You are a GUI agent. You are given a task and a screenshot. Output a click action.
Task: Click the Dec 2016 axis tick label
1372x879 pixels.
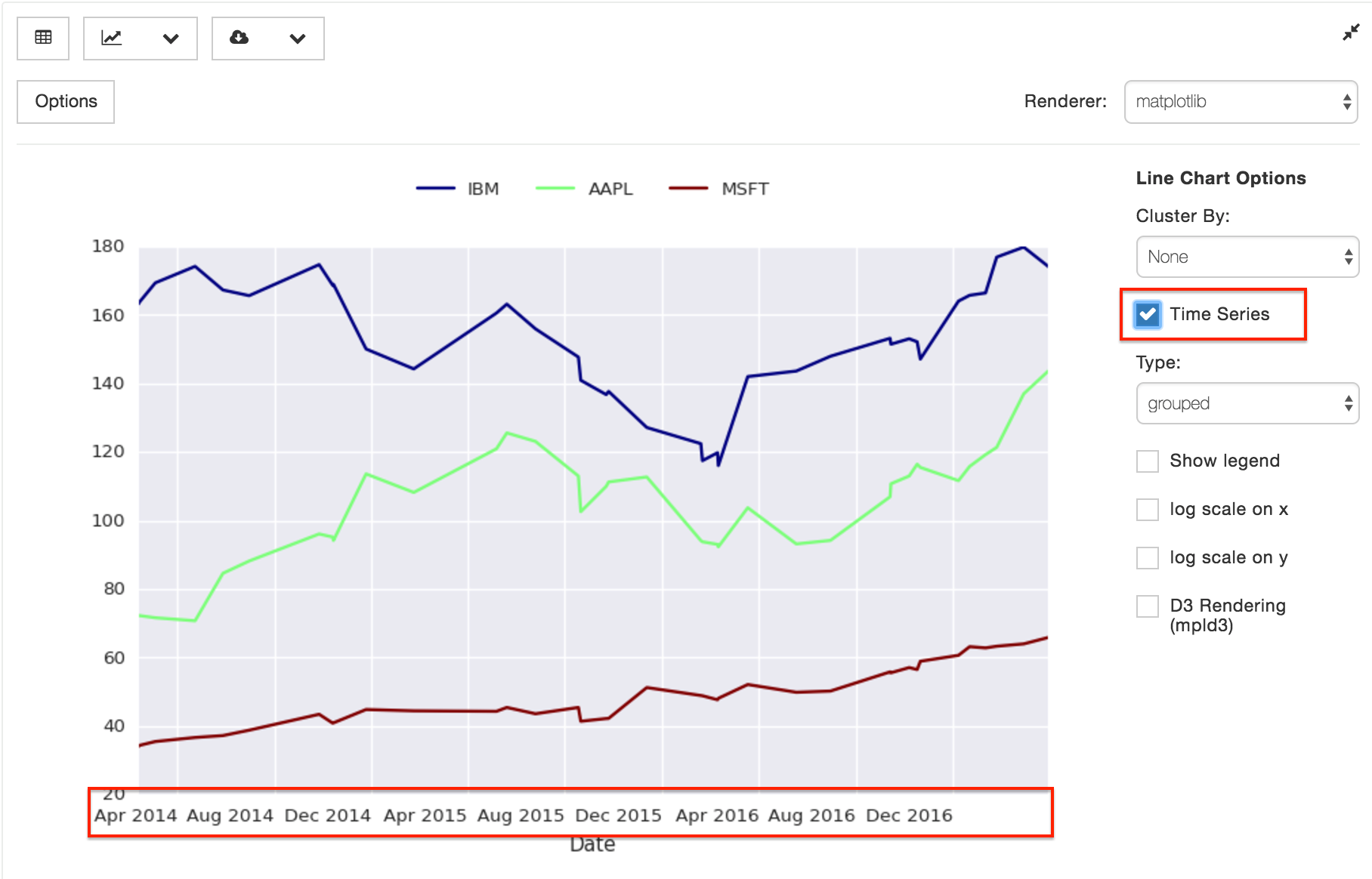click(909, 816)
